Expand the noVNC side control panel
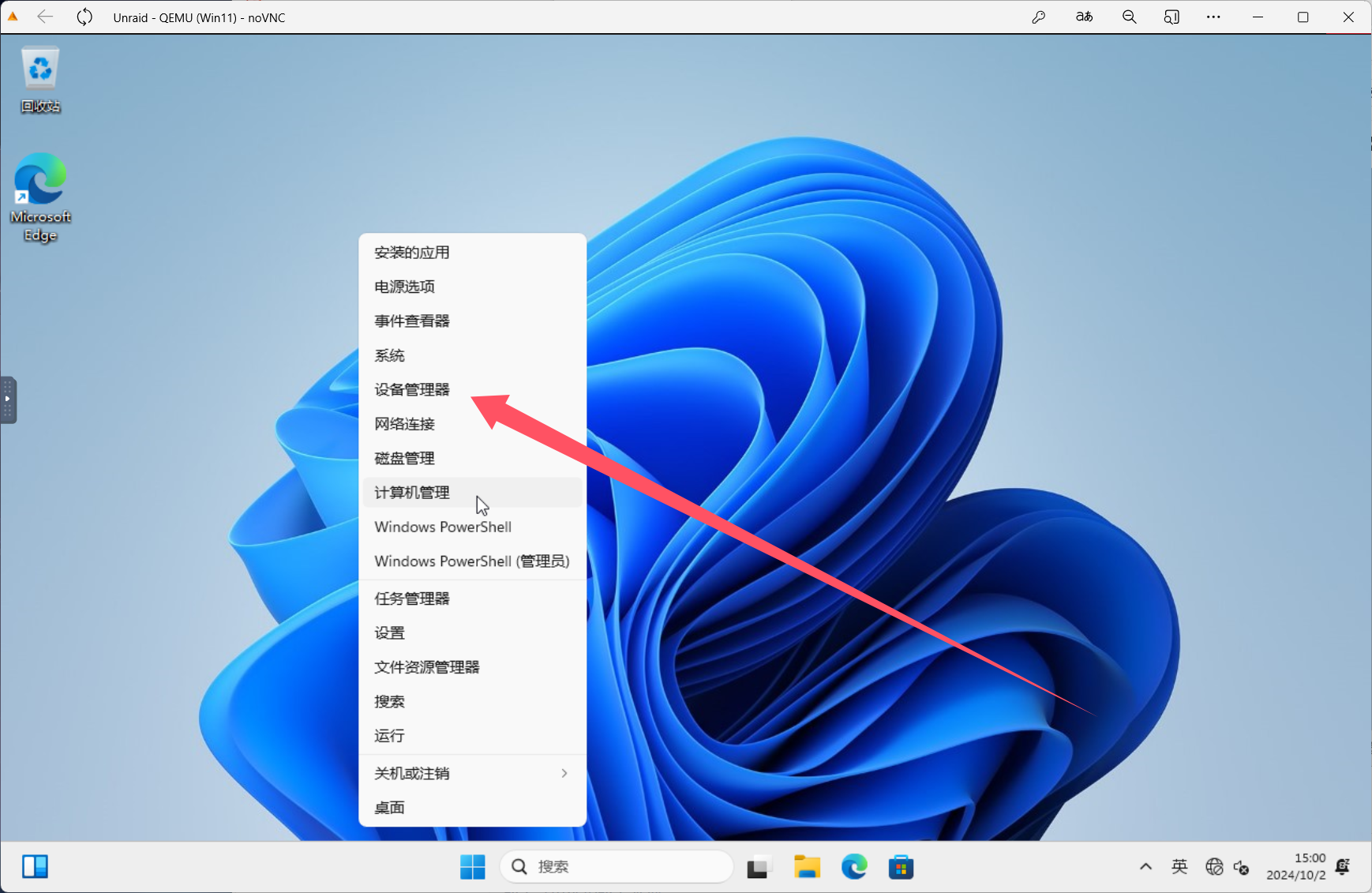This screenshot has height=893, width=1372. point(8,400)
